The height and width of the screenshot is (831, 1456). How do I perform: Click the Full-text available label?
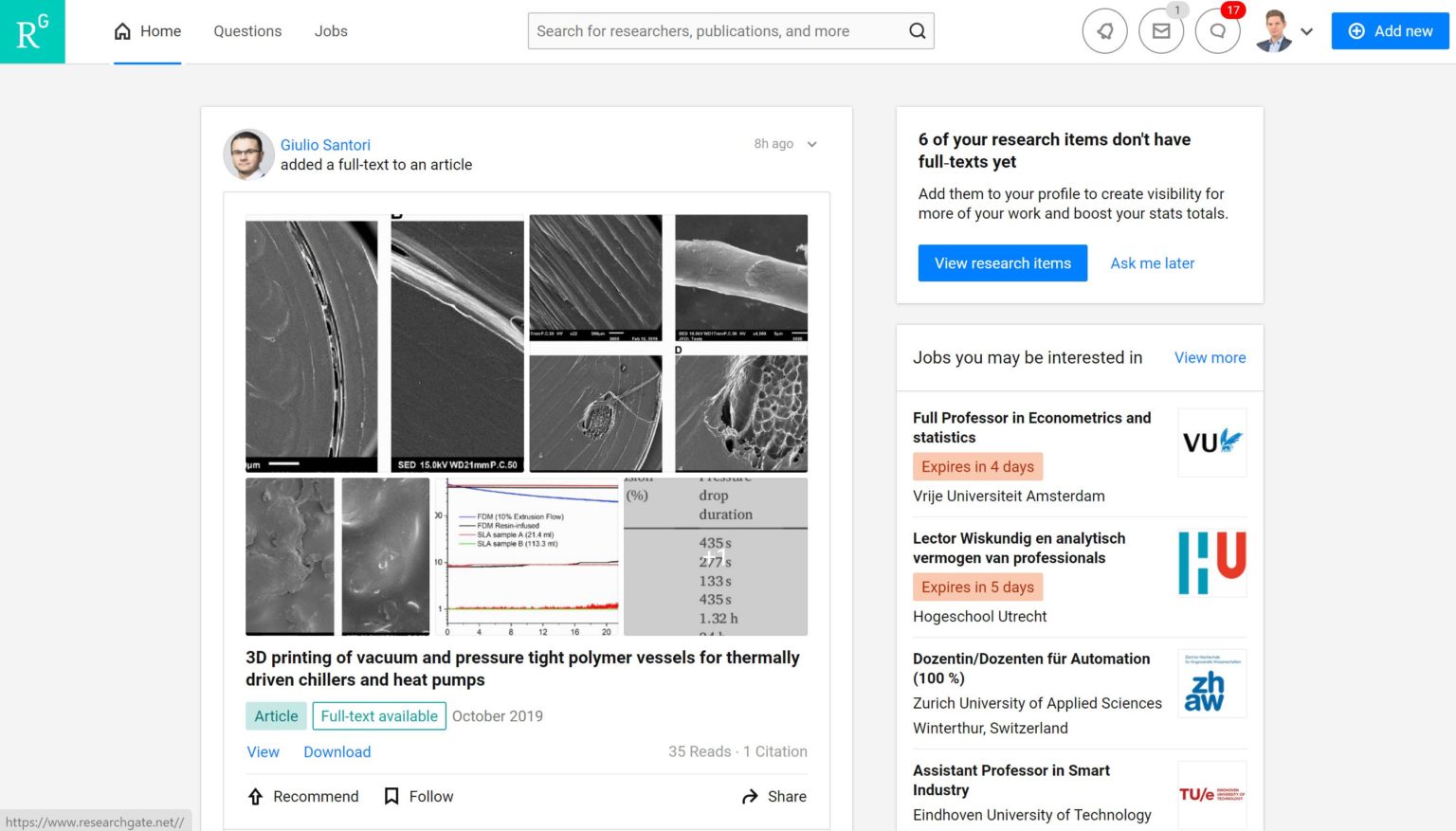tap(379, 715)
